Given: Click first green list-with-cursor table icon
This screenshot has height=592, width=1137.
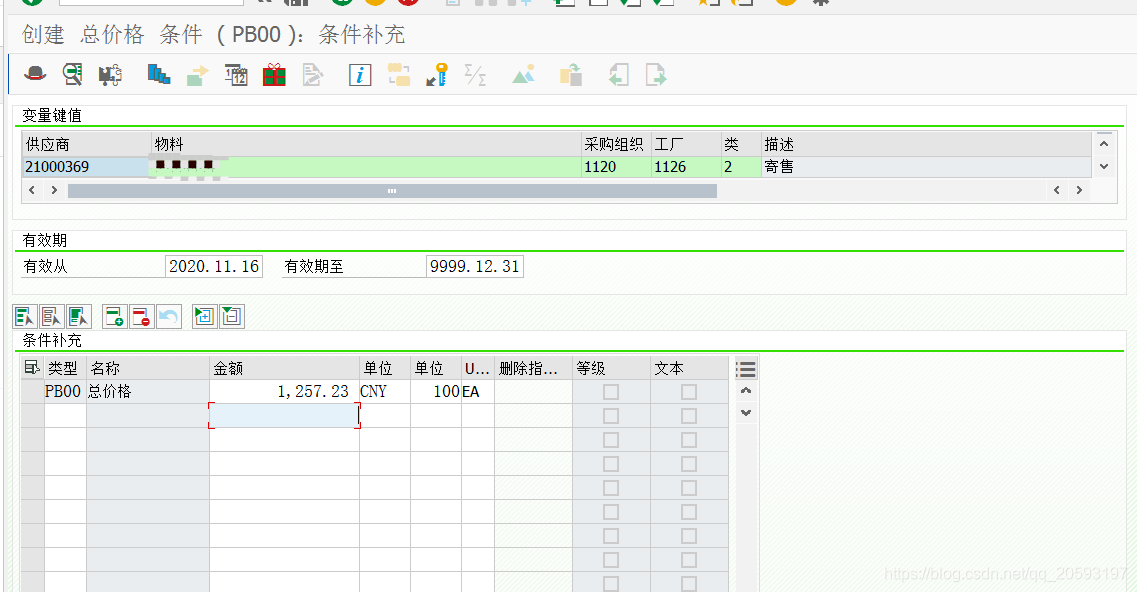Looking at the screenshot, I should coord(24,316).
